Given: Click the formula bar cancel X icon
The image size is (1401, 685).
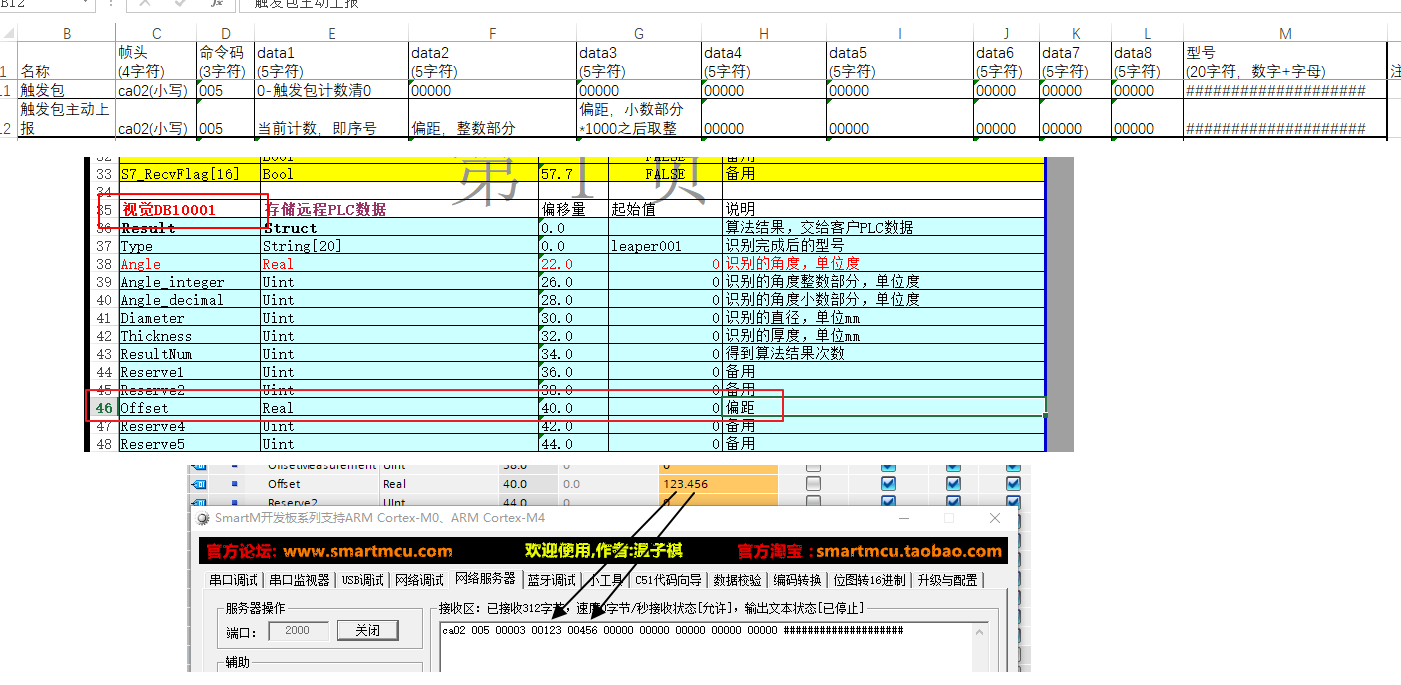Looking at the screenshot, I should [x=145, y=4].
